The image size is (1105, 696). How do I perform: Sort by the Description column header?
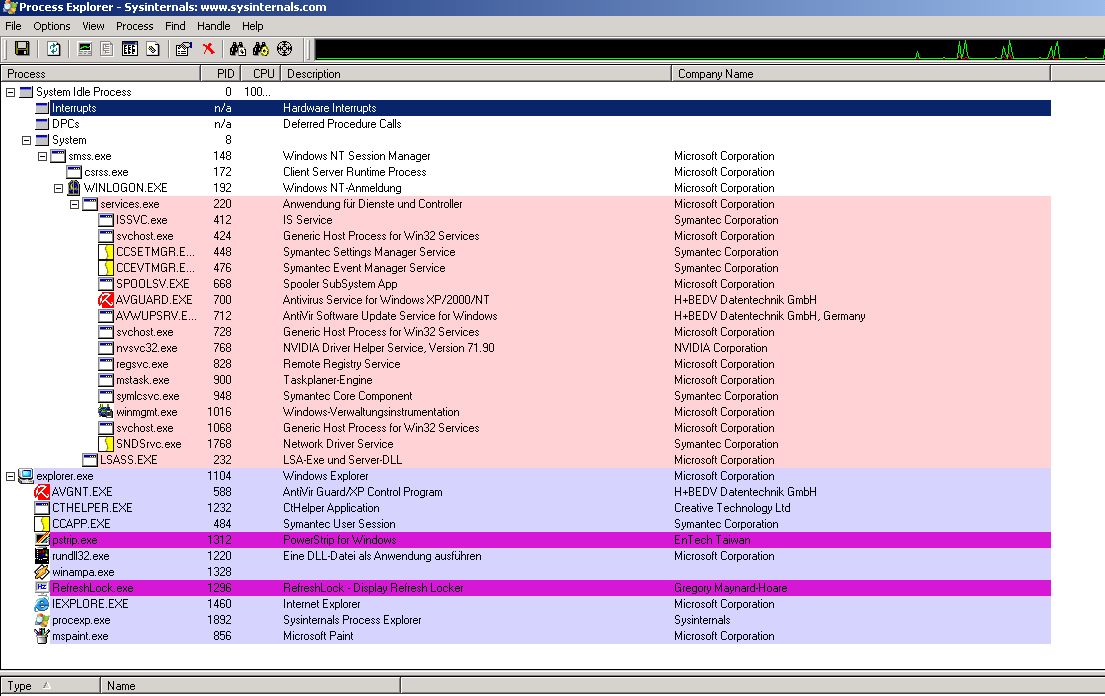[476, 74]
